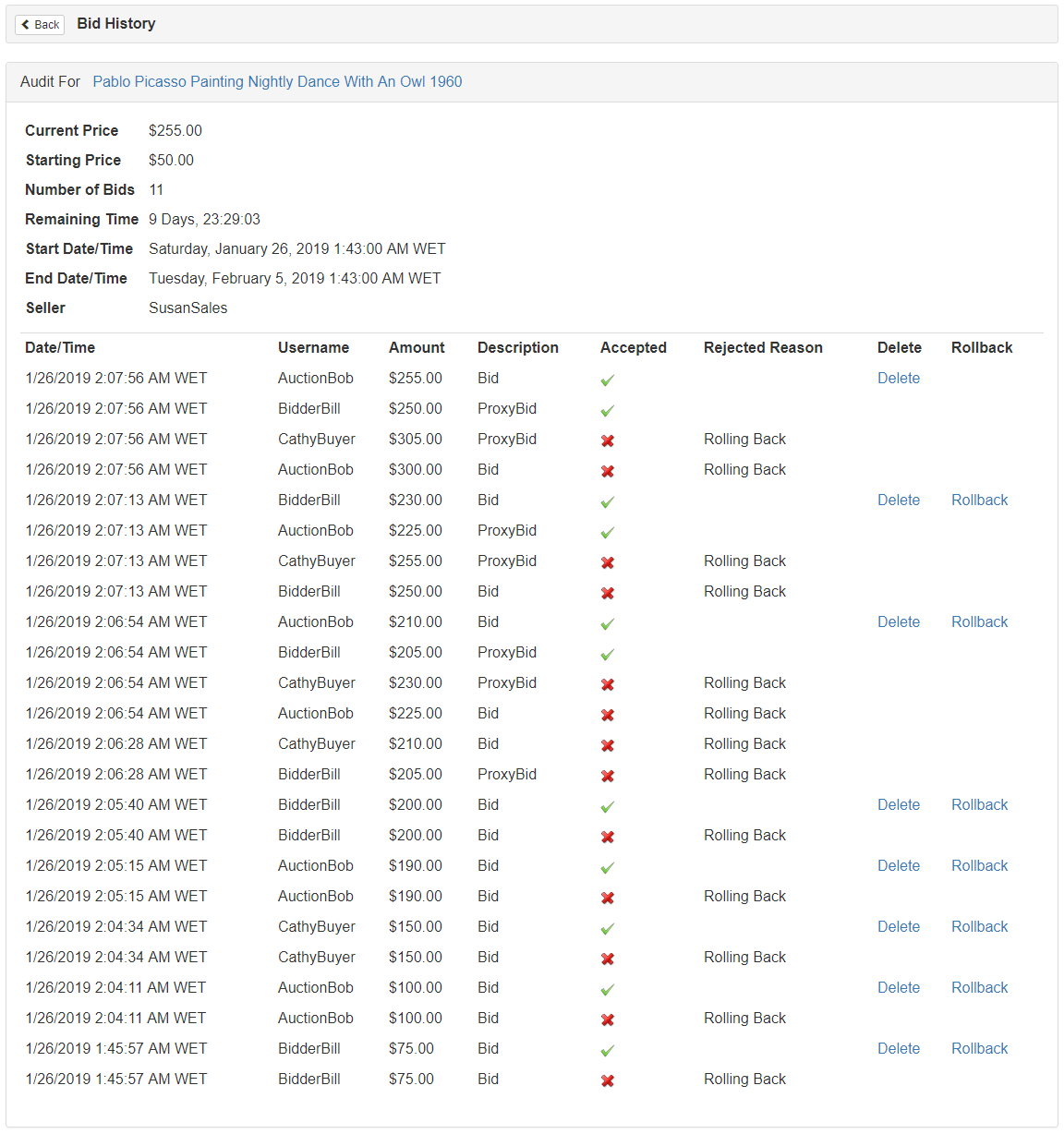Screen dimensions: 1064x1134
Task: Click the Starting Price value $50.00
Action: (x=171, y=160)
